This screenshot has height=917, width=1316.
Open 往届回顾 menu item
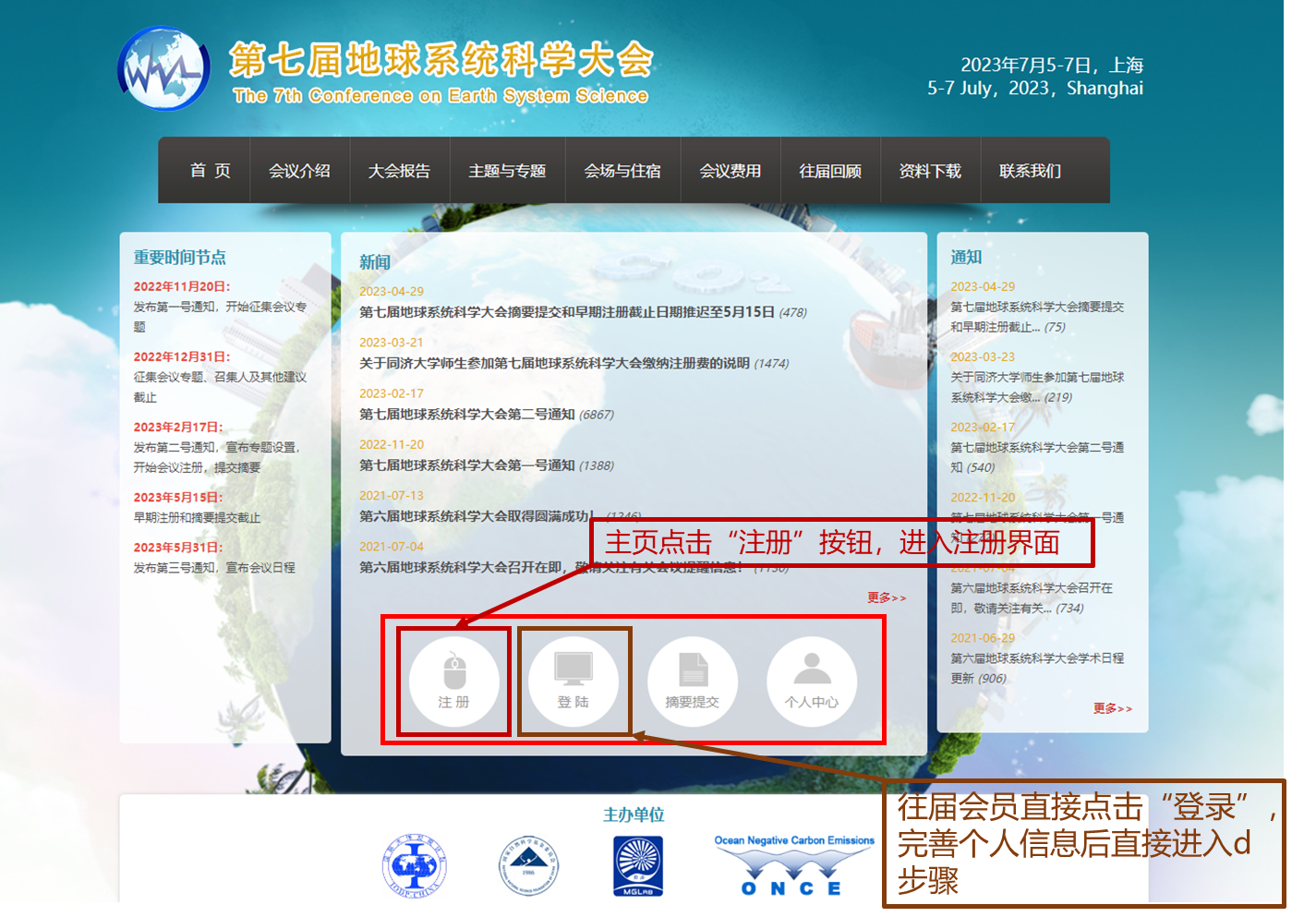click(x=830, y=171)
